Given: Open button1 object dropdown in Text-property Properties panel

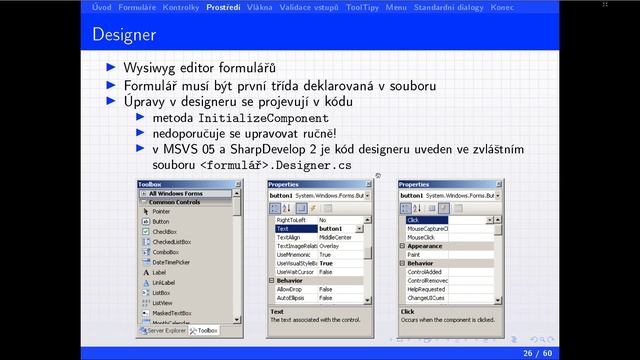Looking at the screenshot, I should coord(367,196).
